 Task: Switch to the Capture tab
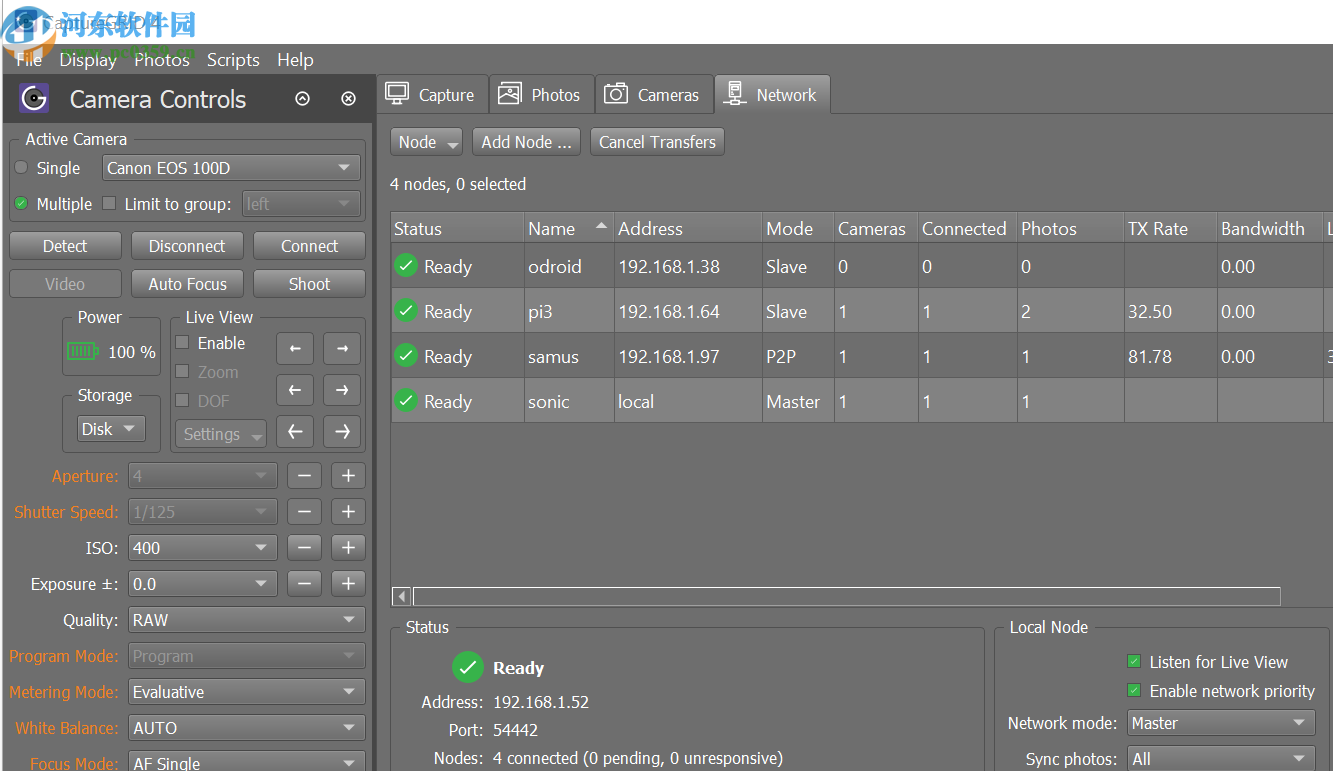coord(432,95)
